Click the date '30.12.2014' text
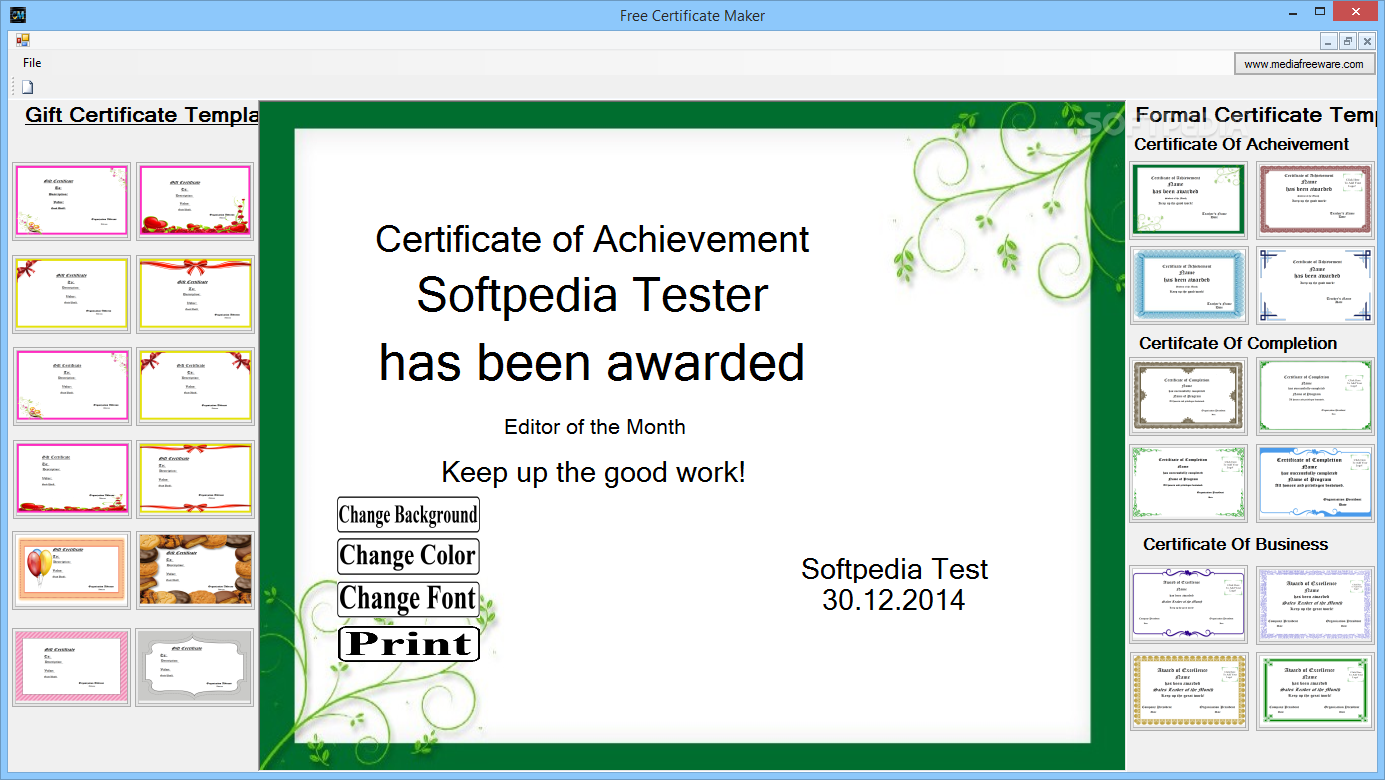Screen dimensions: 1385x780 pyautogui.click(x=893, y=600)
